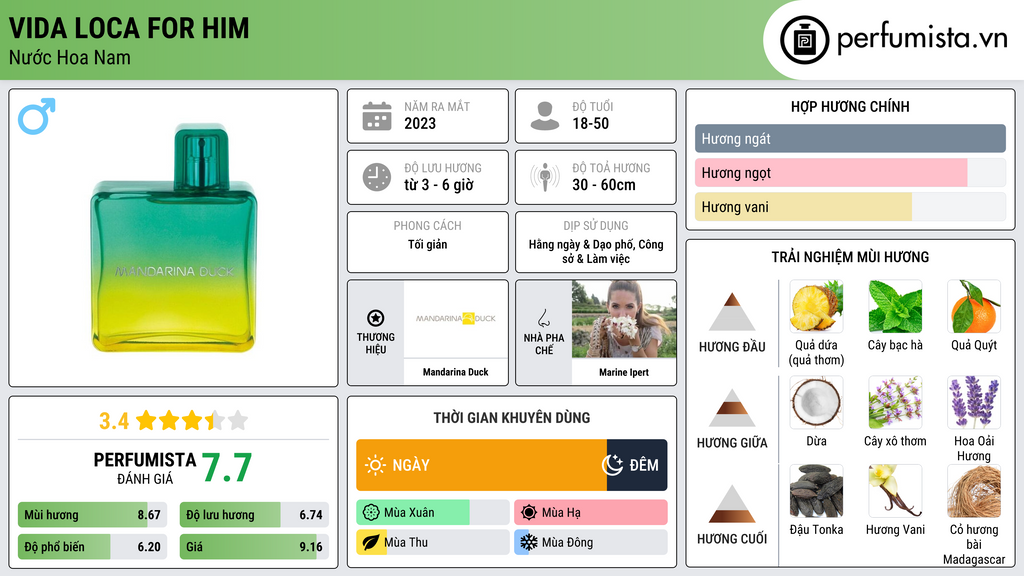Click the Mùi hương 8.67 rating bar
1024x576 pixels.
92,515
